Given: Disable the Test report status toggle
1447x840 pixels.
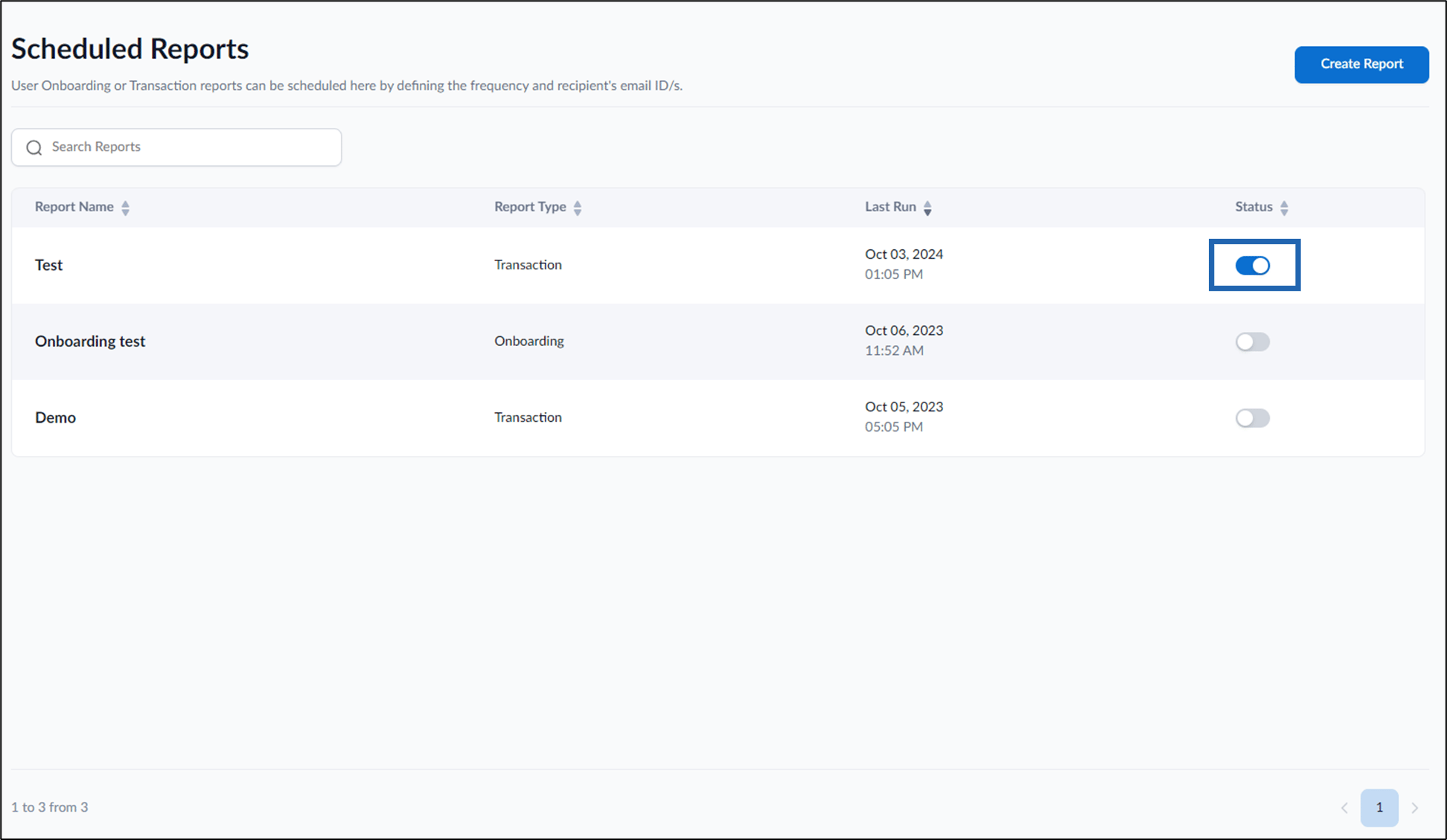Looking at the screenshot, I should [x=1253, y=266].
